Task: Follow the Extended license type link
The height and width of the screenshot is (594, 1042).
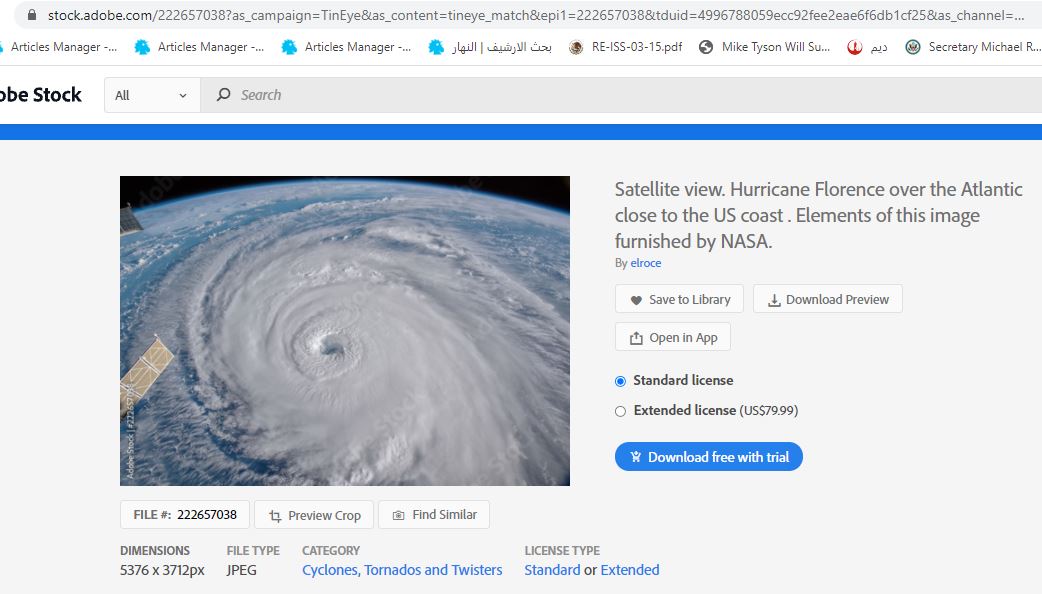Action: [629, 570]
